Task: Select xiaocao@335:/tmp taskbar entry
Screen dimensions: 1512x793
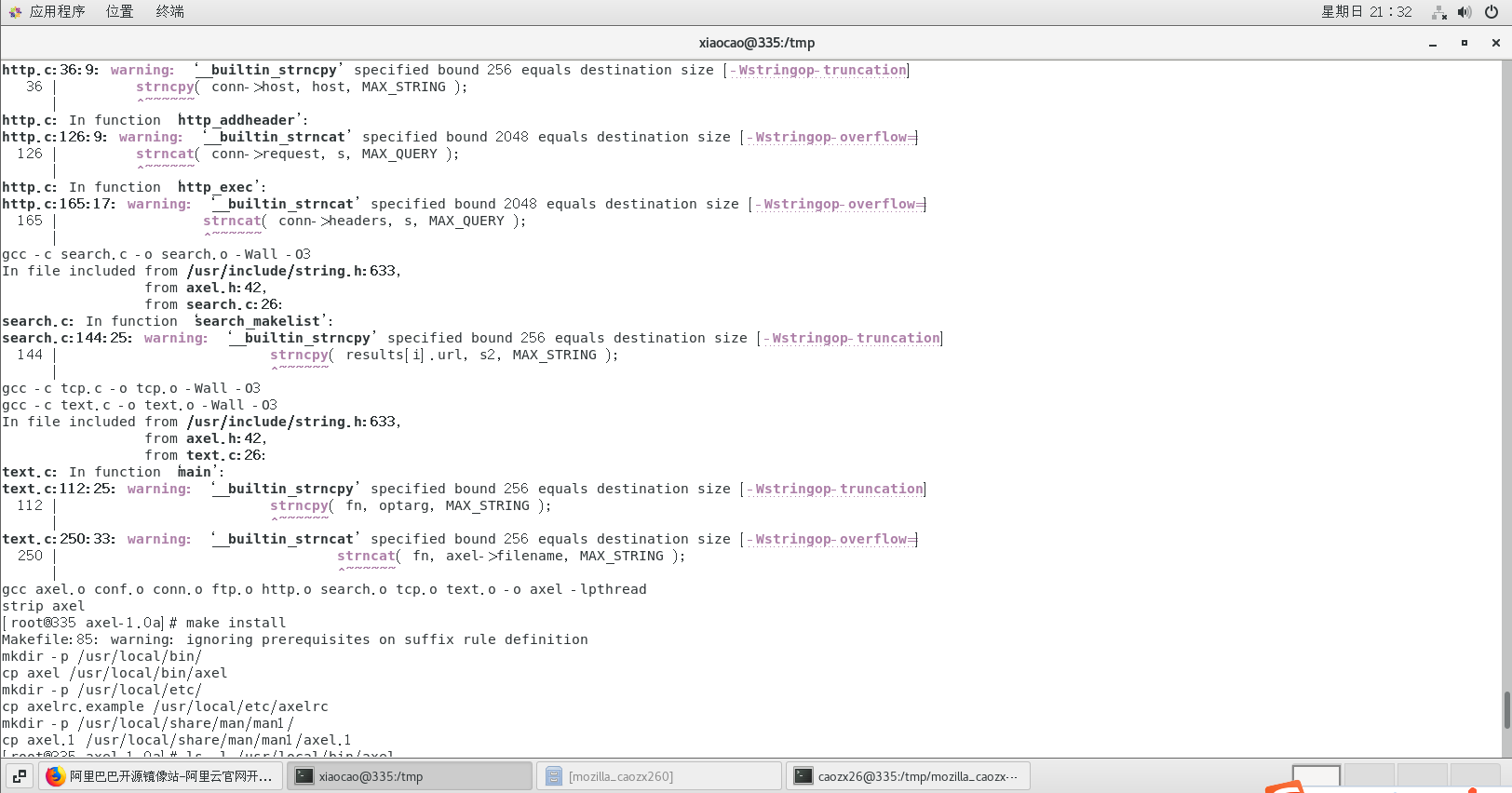Action: pyautogui.click(x=410, y=775)
